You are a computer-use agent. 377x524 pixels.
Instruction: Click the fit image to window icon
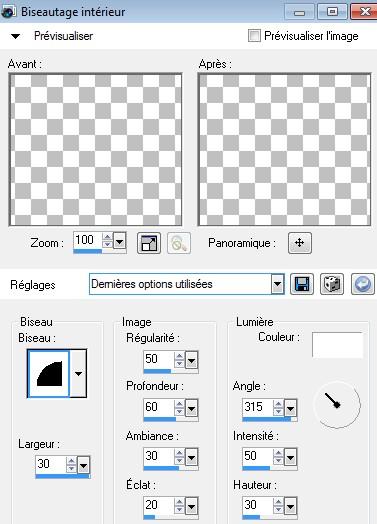tap(149, 243)
